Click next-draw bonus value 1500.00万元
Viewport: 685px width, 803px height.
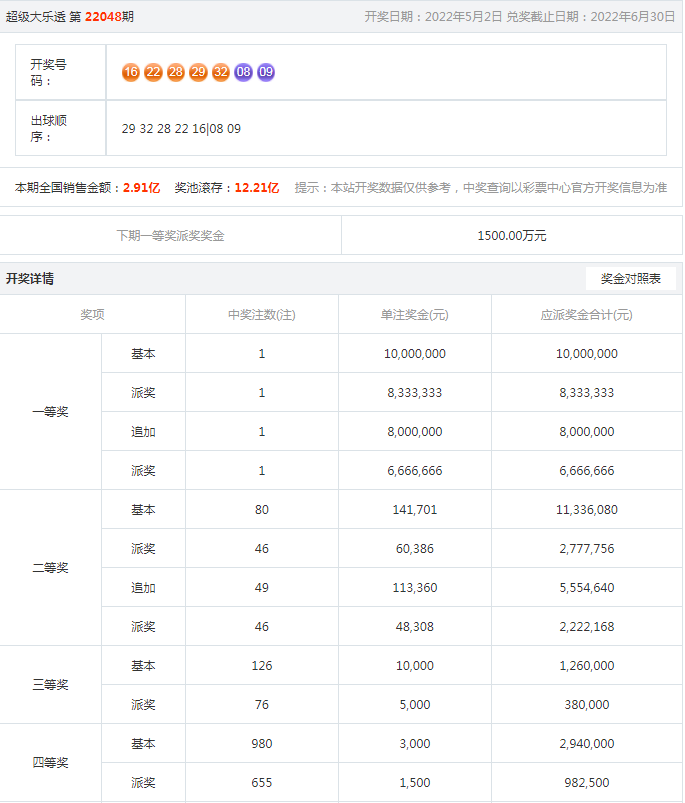511,236
